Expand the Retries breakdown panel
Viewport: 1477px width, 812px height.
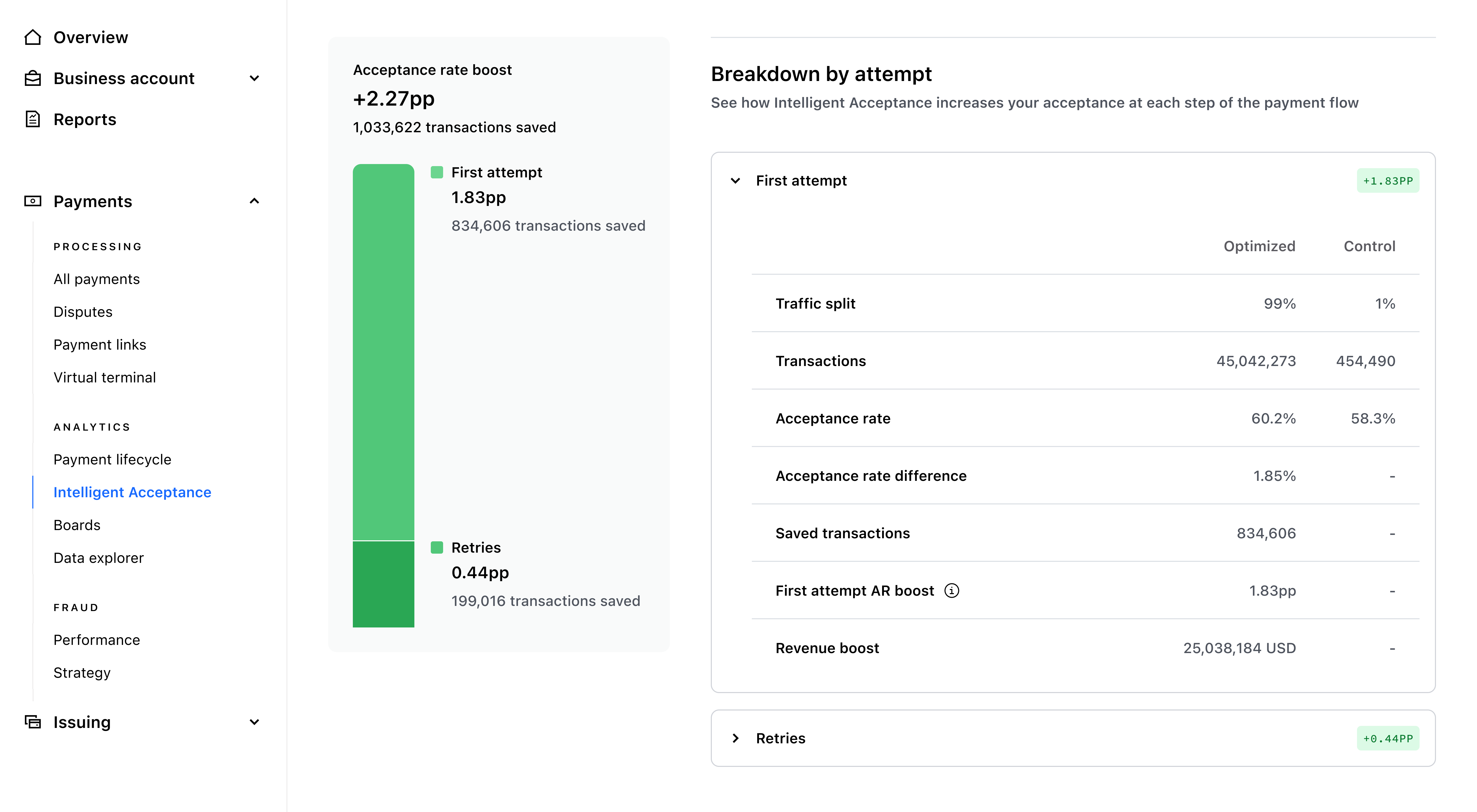735,738
